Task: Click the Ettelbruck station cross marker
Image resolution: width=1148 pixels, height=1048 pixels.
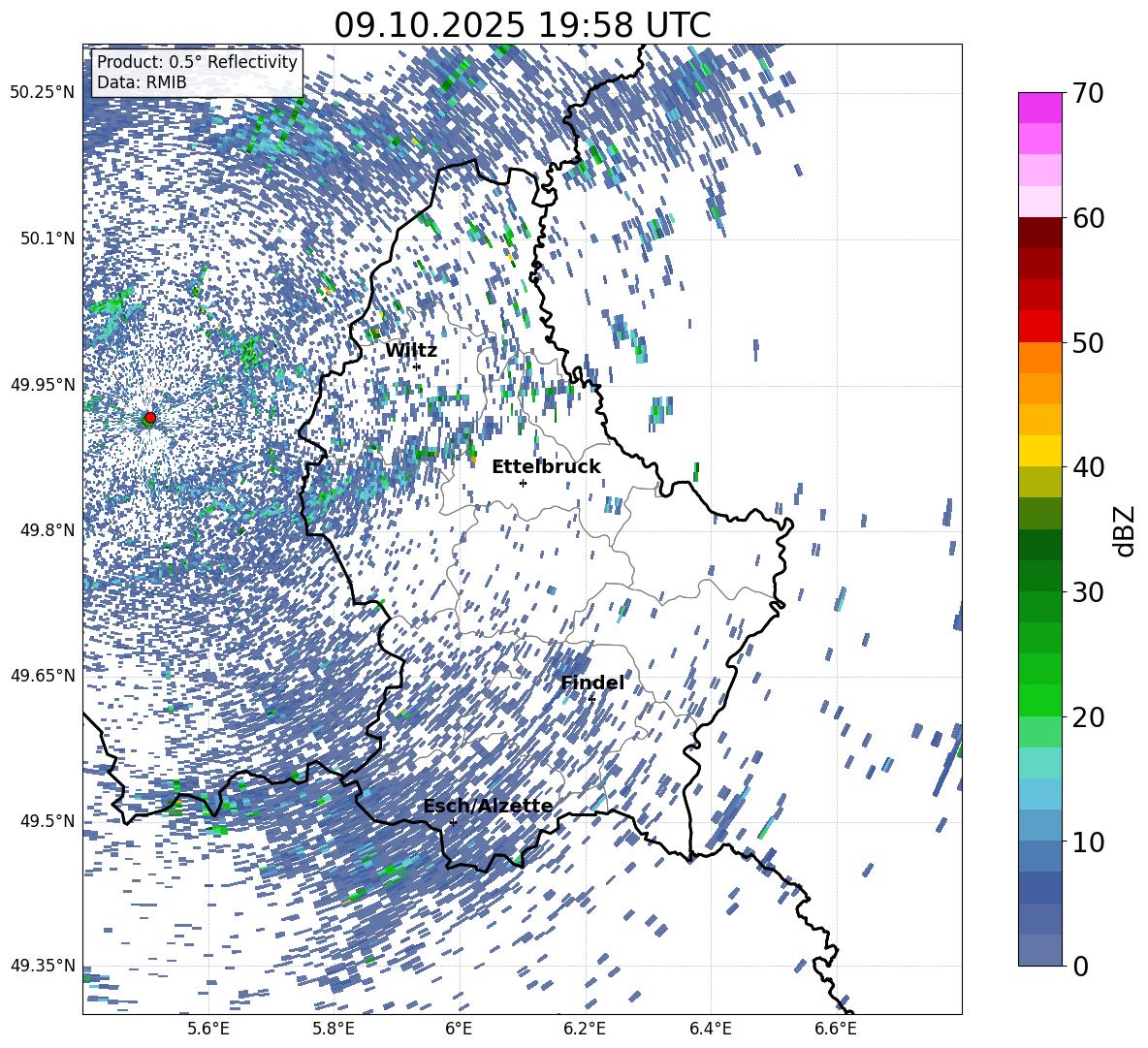Action: pyautogui.click(x=523, y=483)
